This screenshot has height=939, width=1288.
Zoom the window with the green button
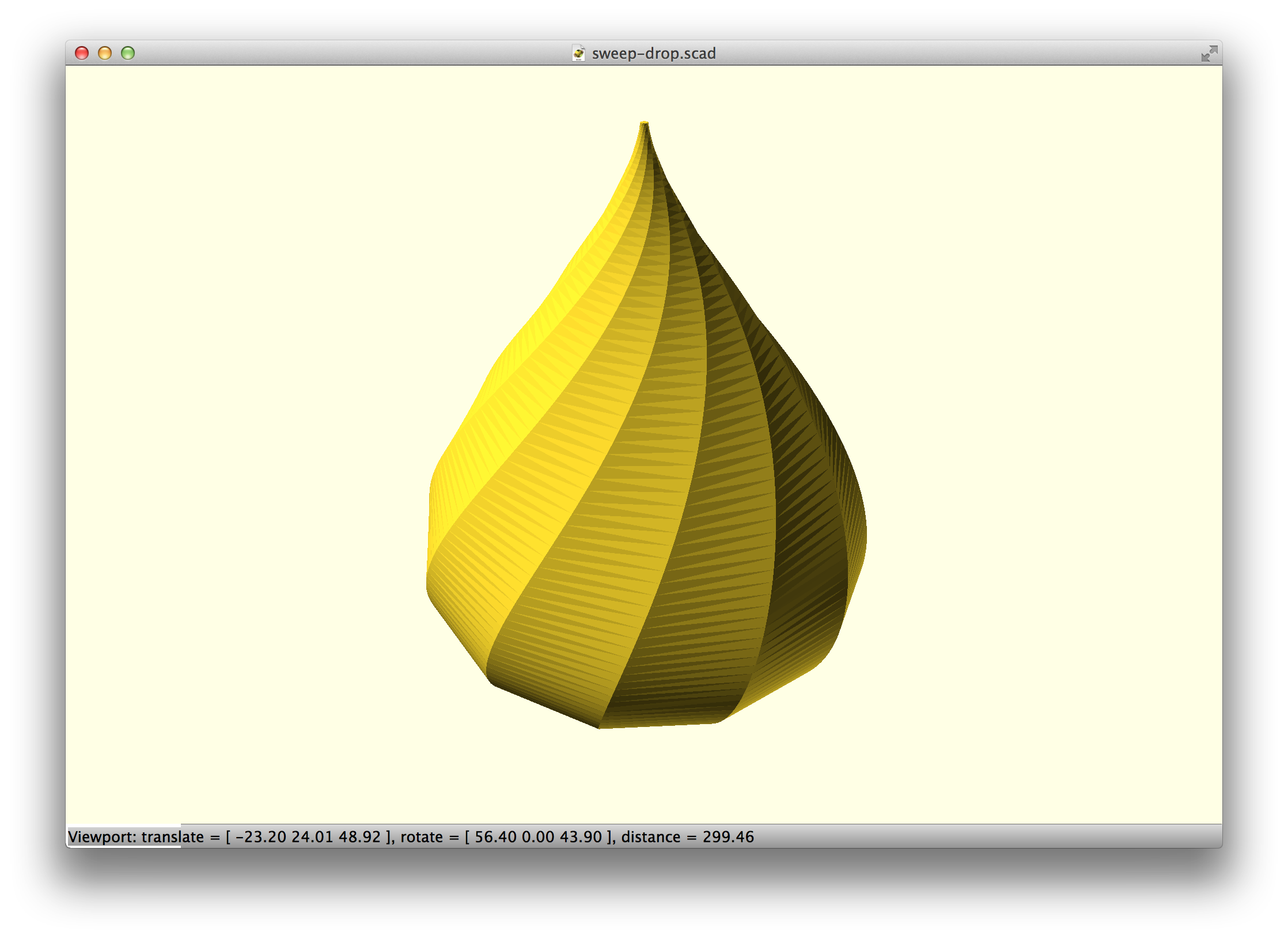point(128,53)
